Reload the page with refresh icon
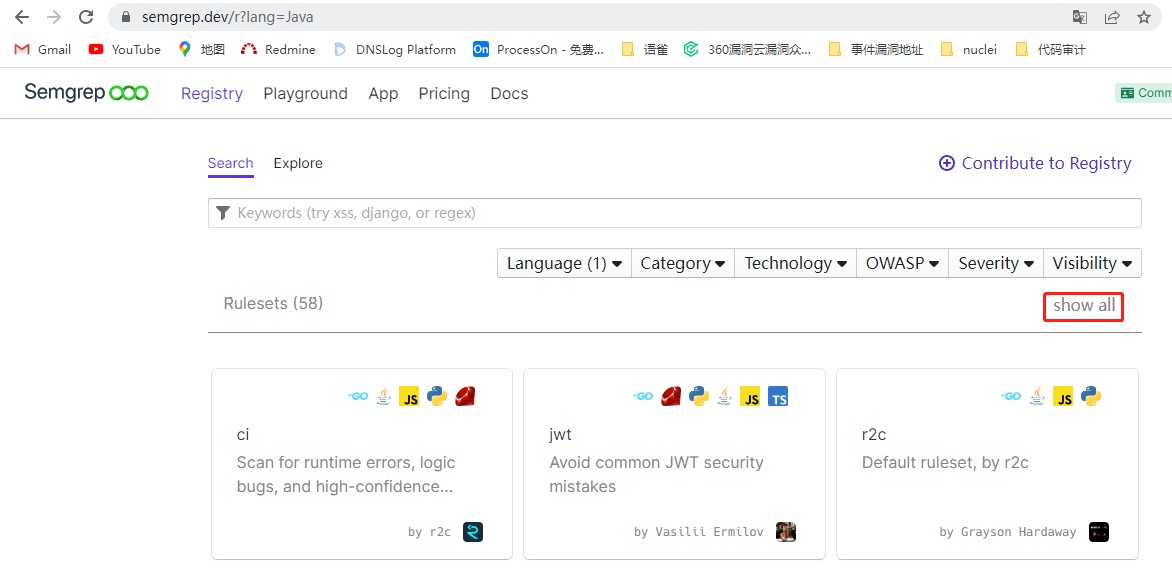The image size is (1172, 581). [x=86, y=16]
